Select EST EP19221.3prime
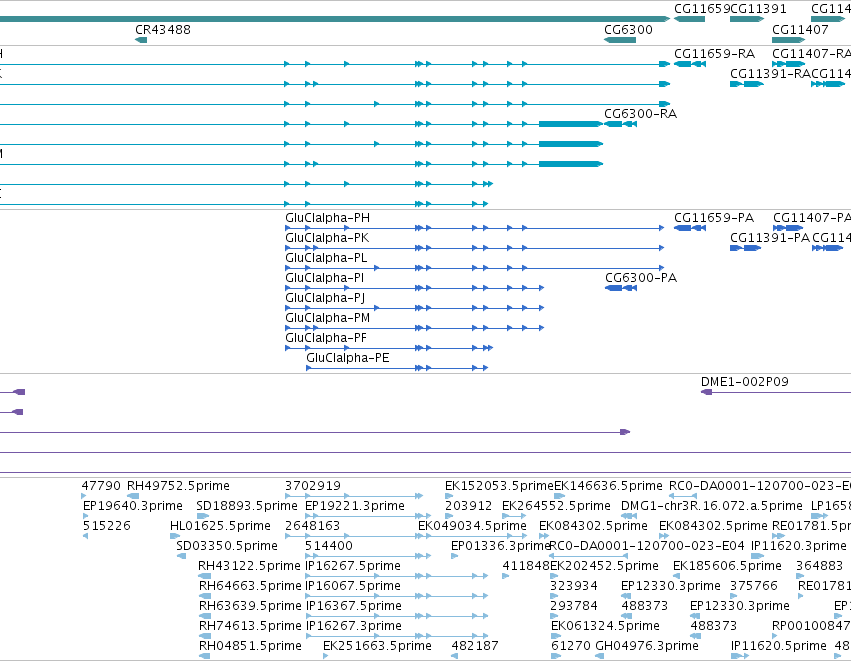 (x=368, y=516)
